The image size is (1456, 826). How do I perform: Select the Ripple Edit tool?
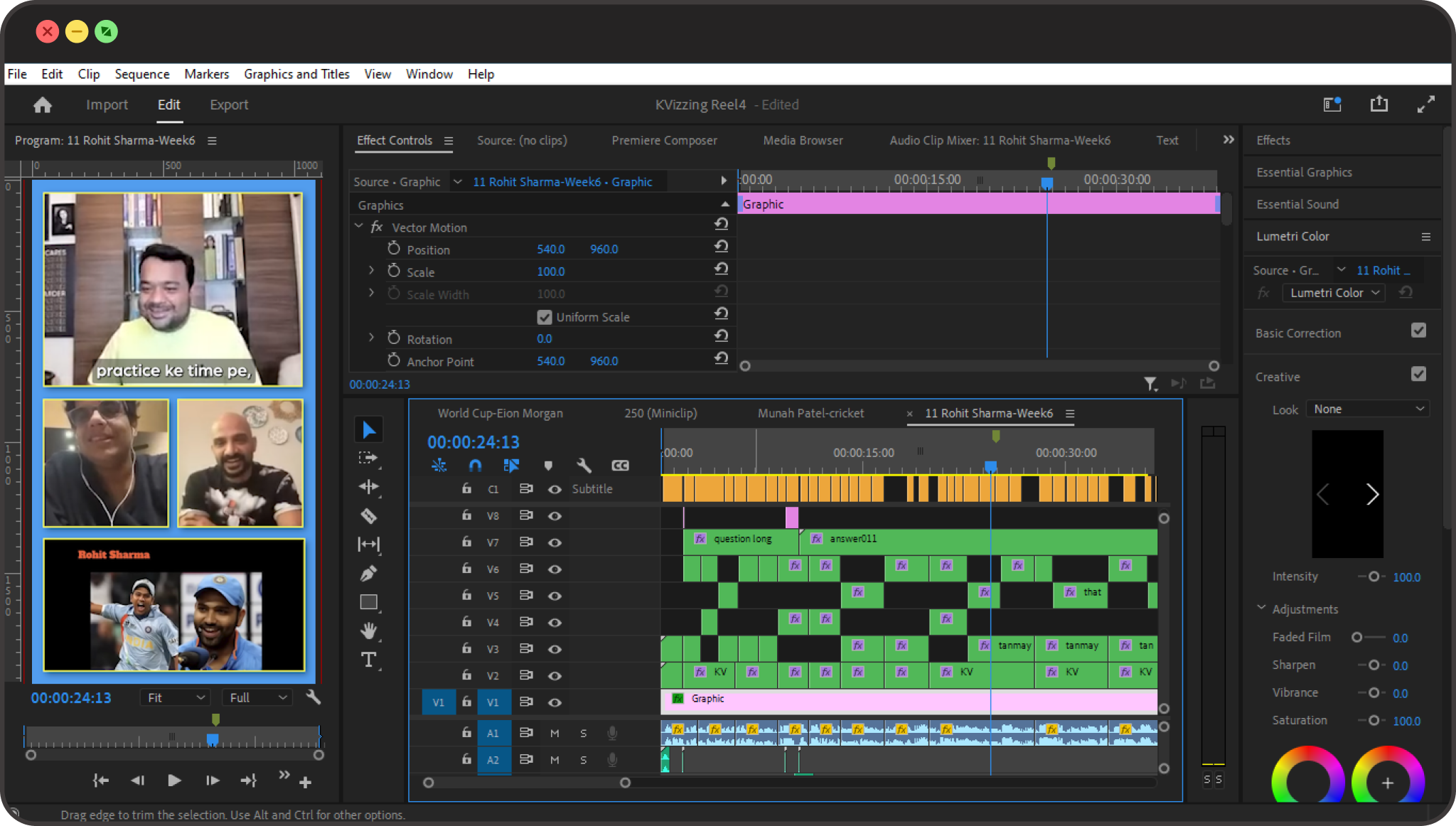coord(368,487)
